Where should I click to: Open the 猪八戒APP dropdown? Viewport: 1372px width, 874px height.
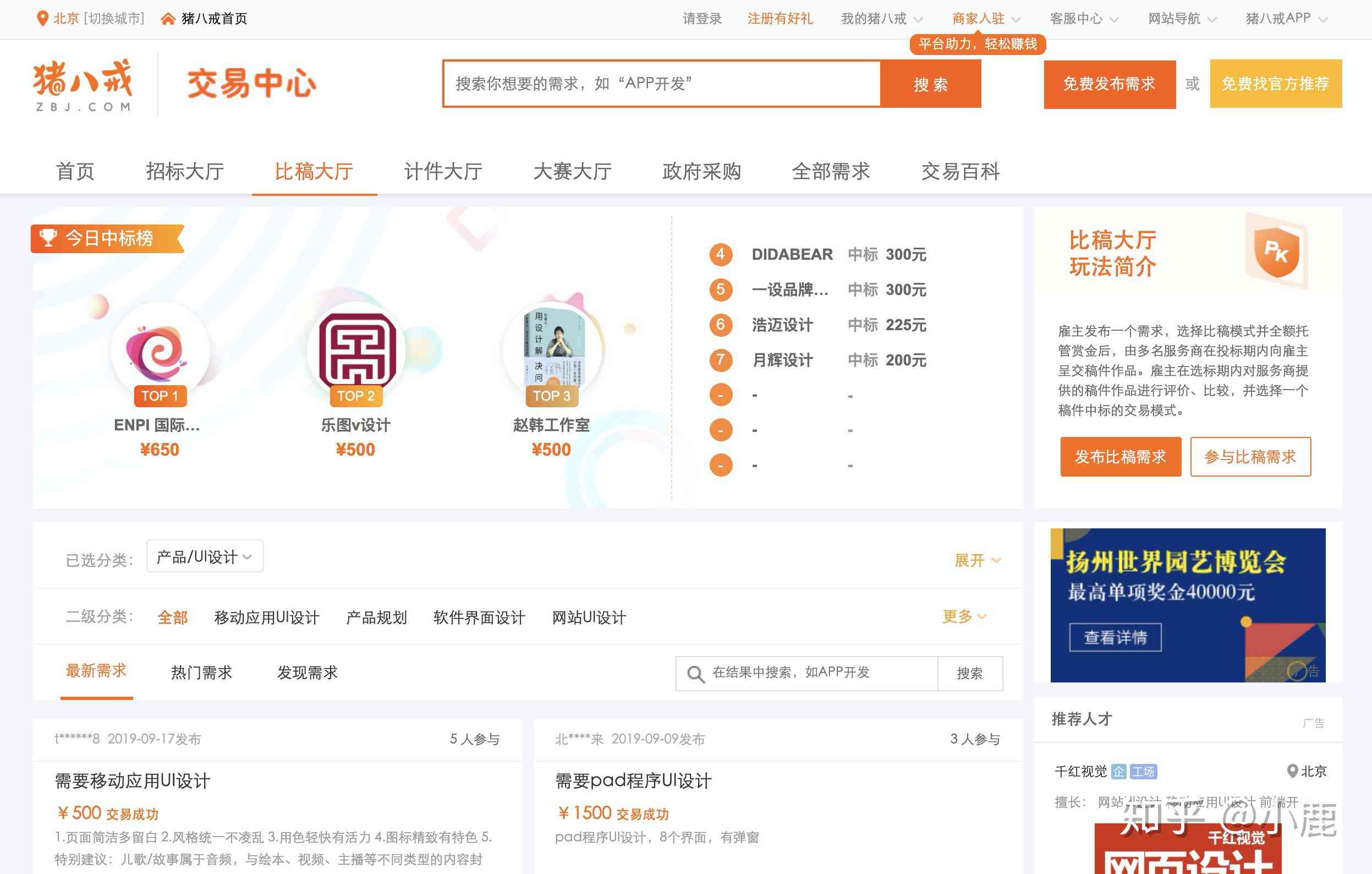click(1287, 19)
